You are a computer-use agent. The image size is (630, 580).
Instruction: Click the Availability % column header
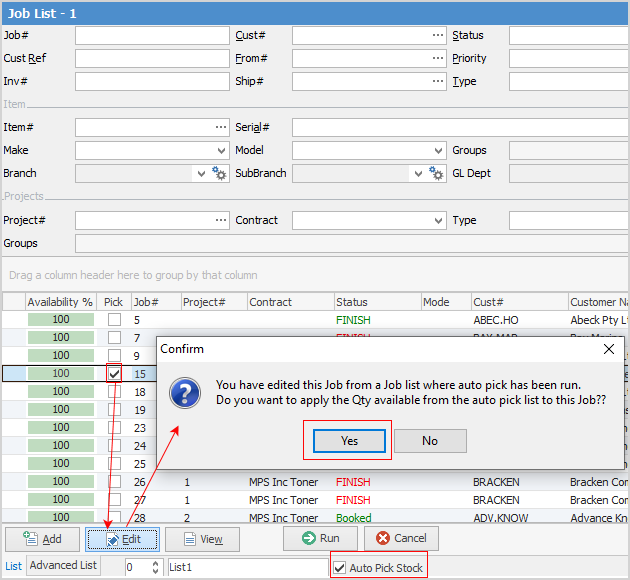(60, 302)
